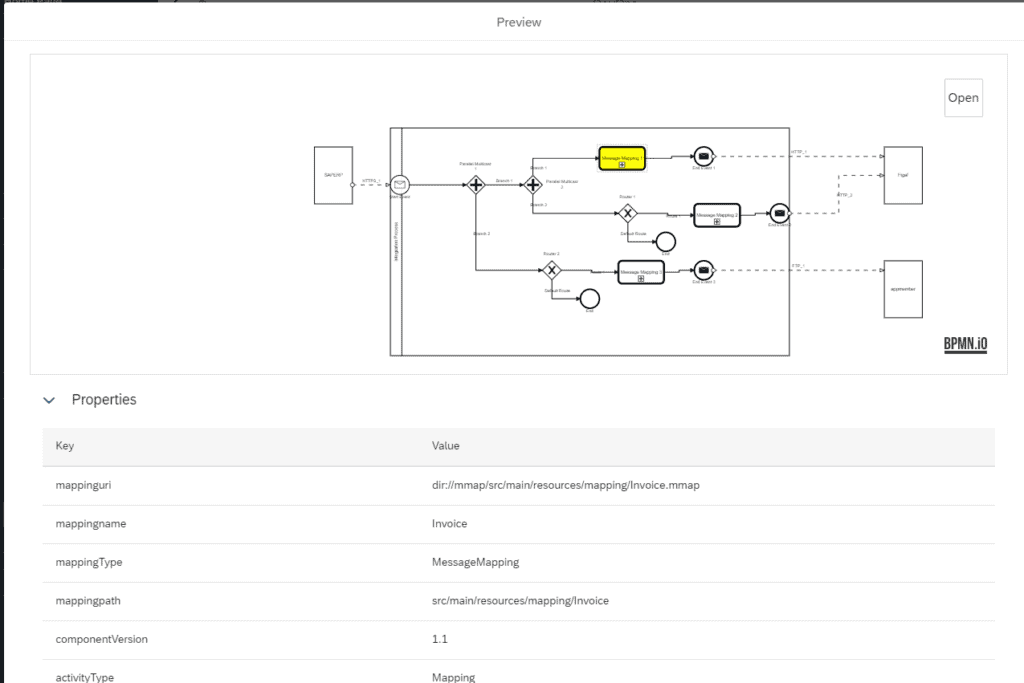Click the End circle below Router 1
The image size is (1024, 683).
tap(665, 242)
